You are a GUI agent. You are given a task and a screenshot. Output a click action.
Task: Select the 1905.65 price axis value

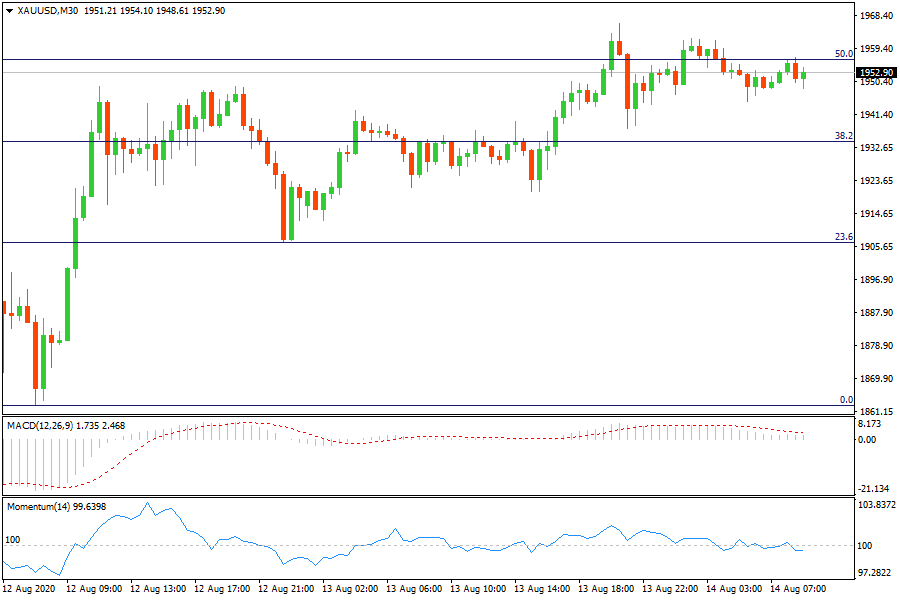click(876, 247)
